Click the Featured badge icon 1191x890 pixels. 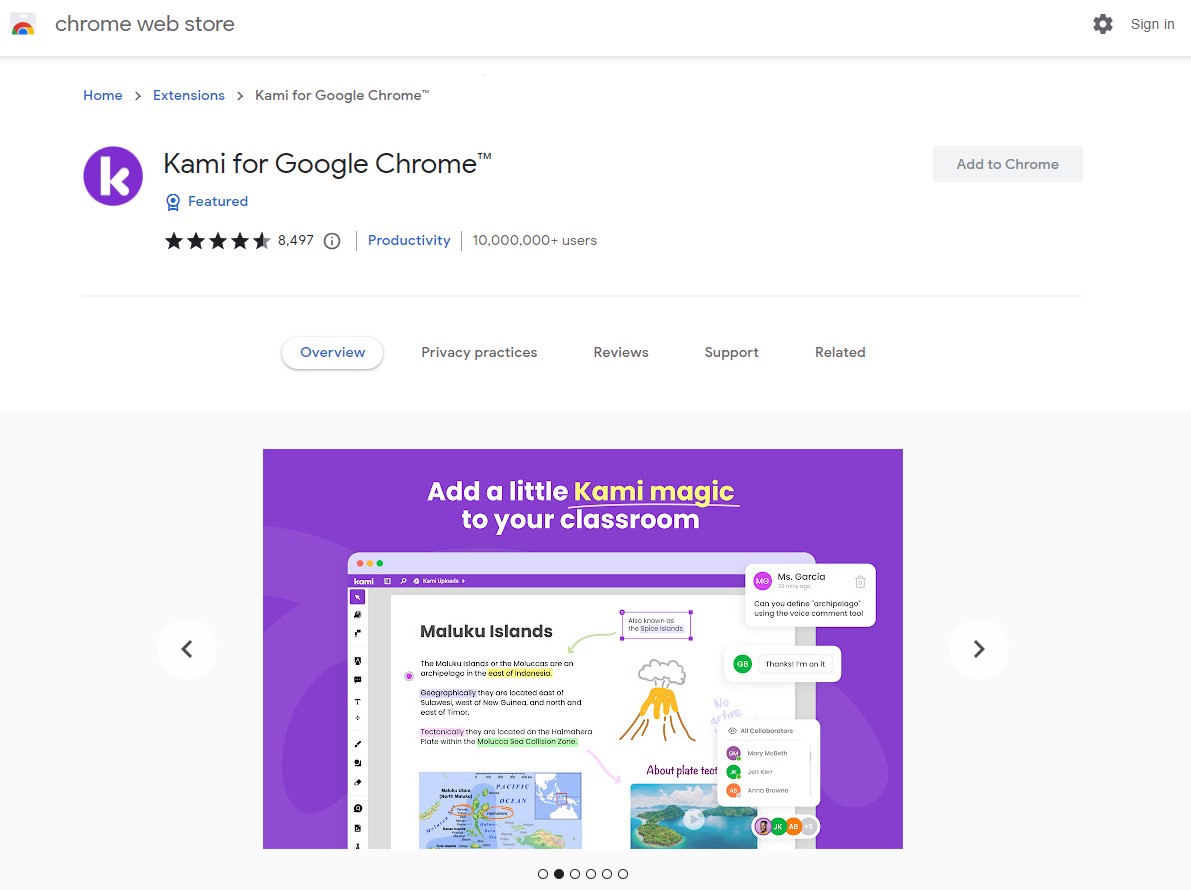(173, 202)
